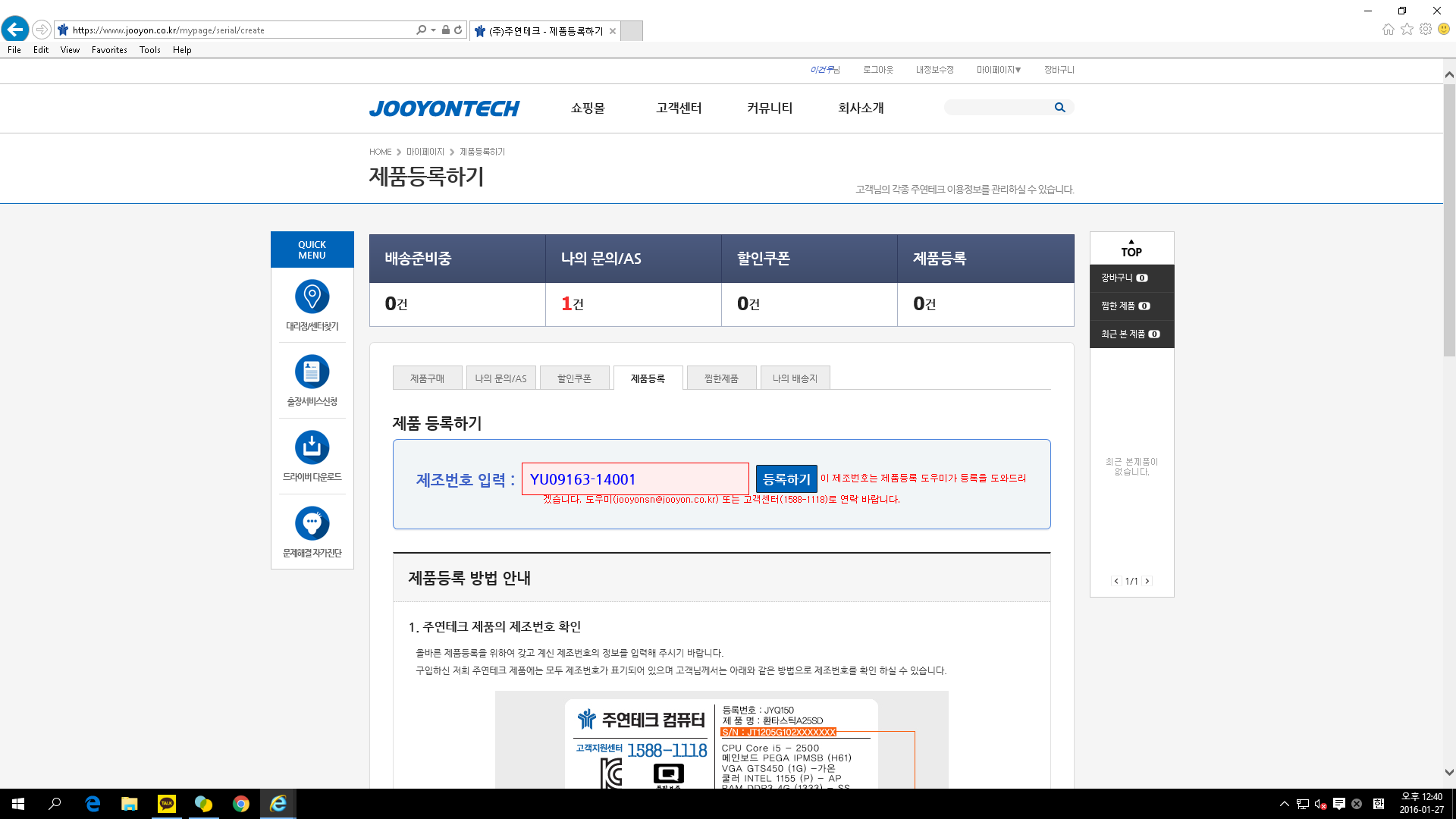Close the 주연테크 제품등록하기 browser tab
Image resolution: width=1456 pixels, height=819 pixels.
(x=613, y=31)
